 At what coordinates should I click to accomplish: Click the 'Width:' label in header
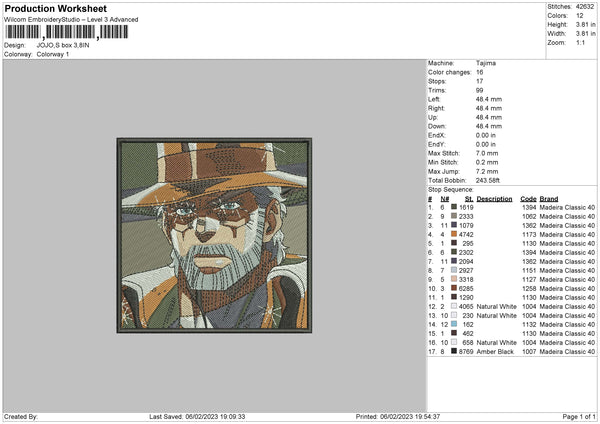pyautogui.click(x=557, y=34)
